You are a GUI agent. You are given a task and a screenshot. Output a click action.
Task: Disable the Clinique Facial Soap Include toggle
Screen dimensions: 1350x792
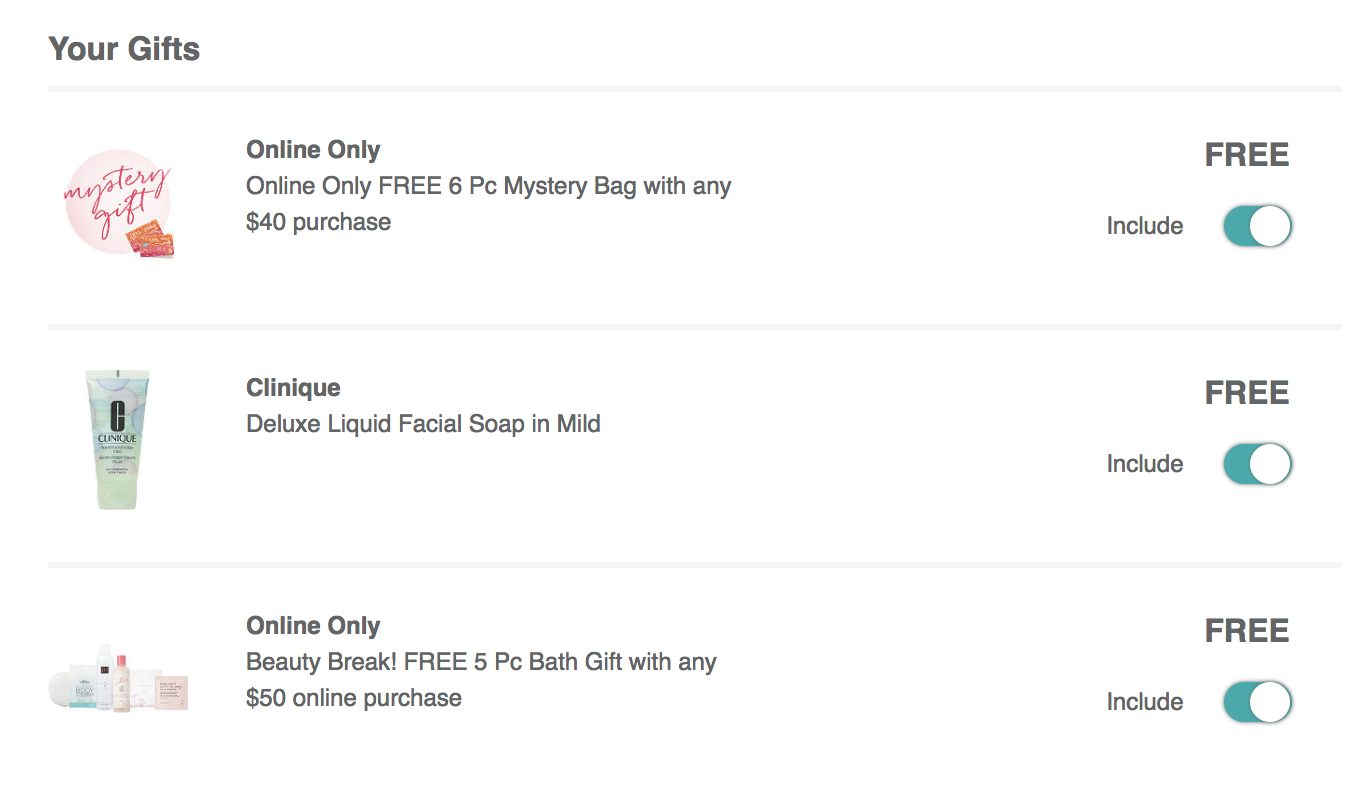[x=1257, y=464]
